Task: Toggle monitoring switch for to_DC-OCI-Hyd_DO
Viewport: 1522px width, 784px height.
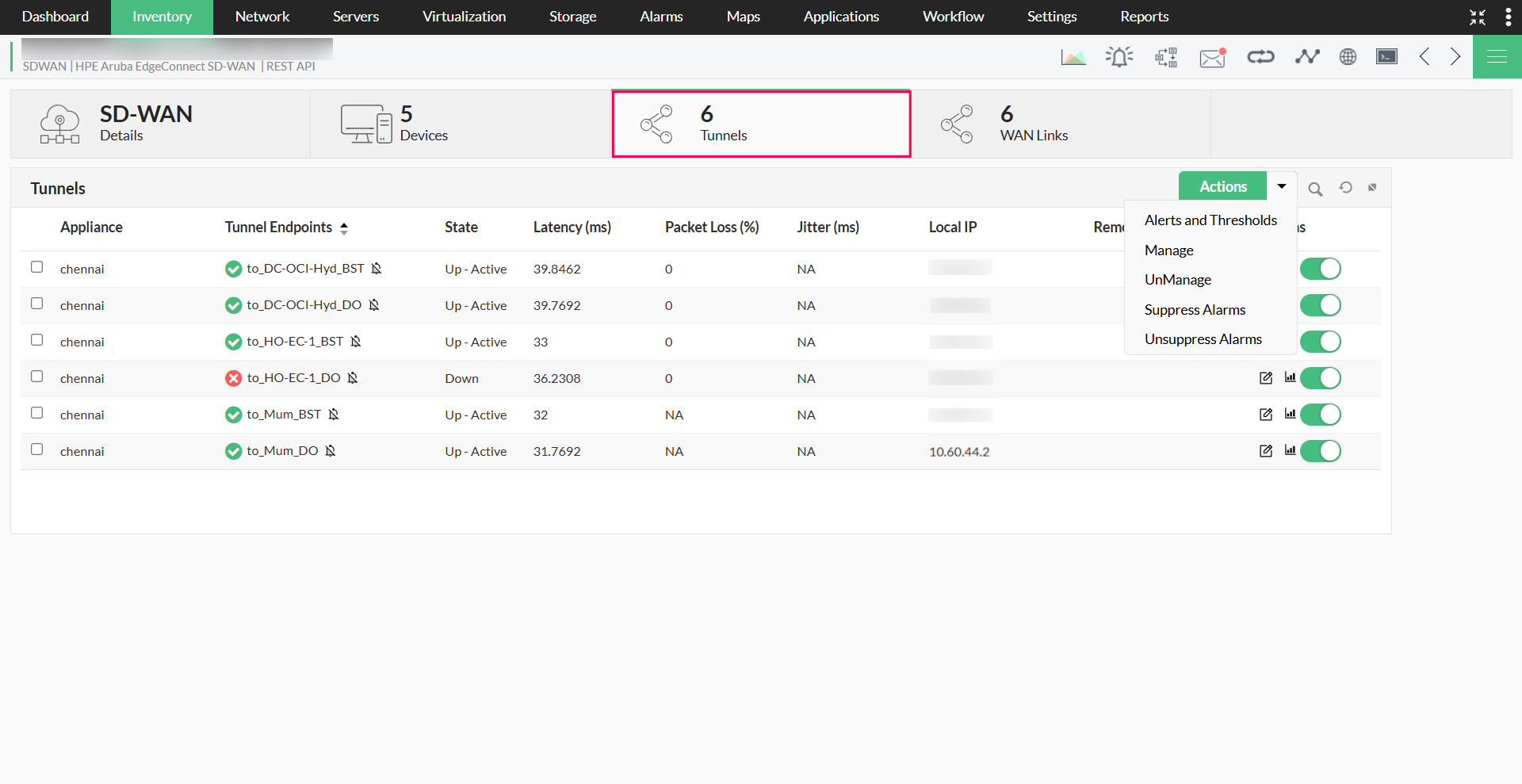Action: pyautogui.click(x=1321, y=305)
